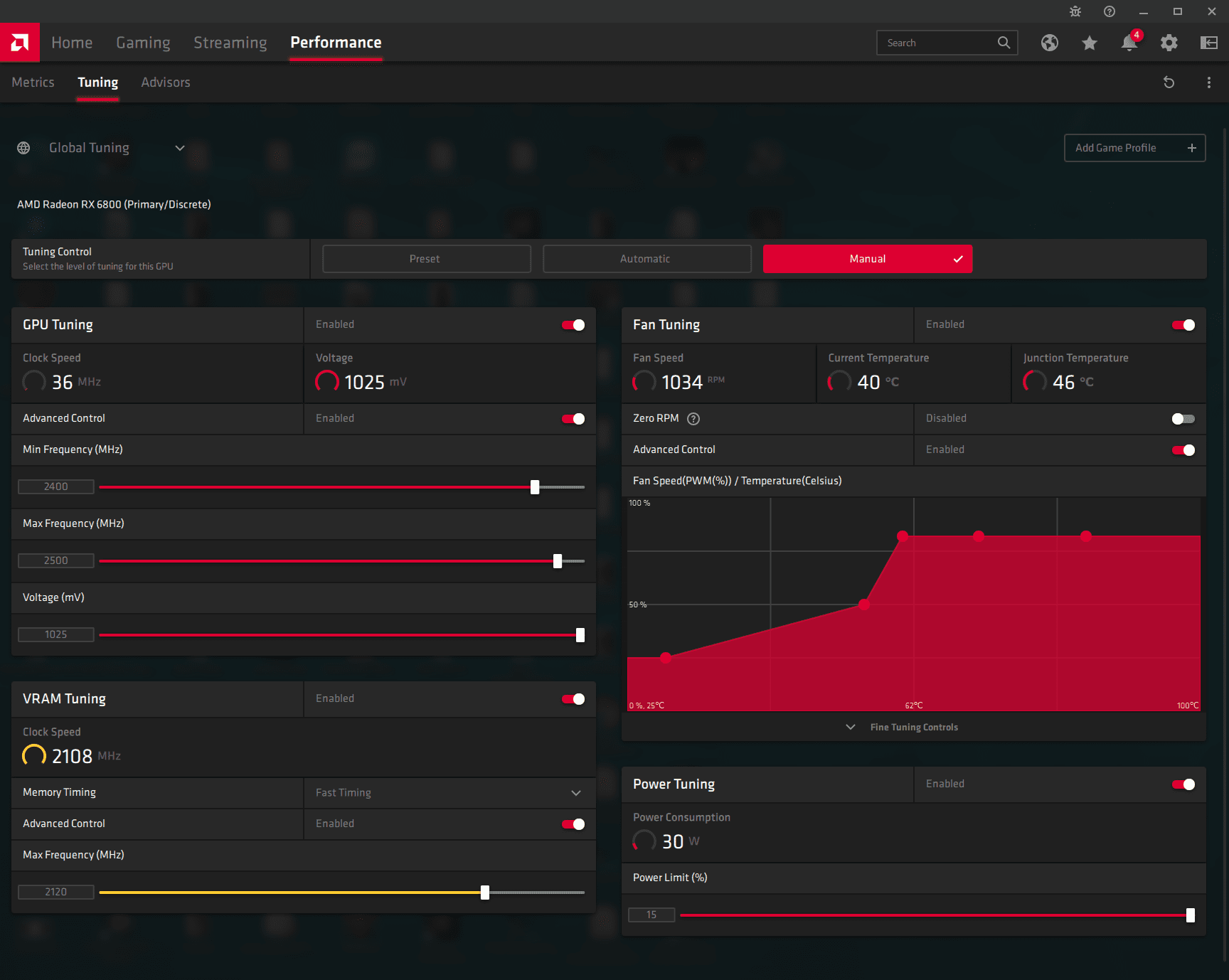Click GPU Max Frequency slider handle
The height and width of the screenshot is (980, 1229).
pyautogui.click(x=558, y=561)
